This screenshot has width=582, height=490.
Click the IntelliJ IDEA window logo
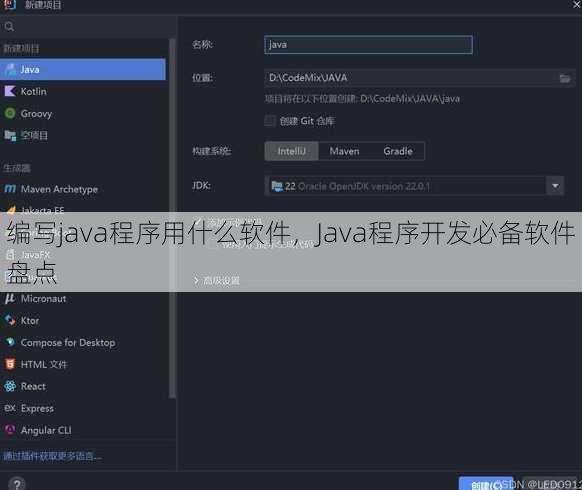9,5
